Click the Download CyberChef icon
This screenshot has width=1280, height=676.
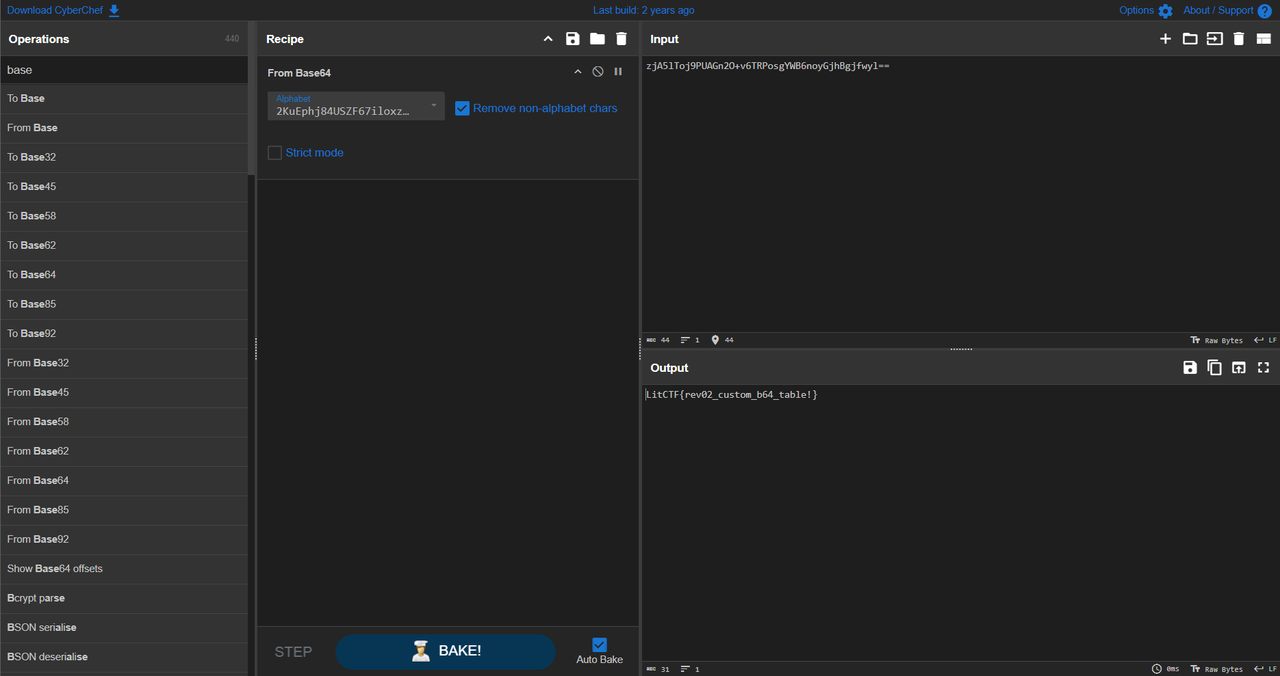pyautogui.click(x=114, y=10)
